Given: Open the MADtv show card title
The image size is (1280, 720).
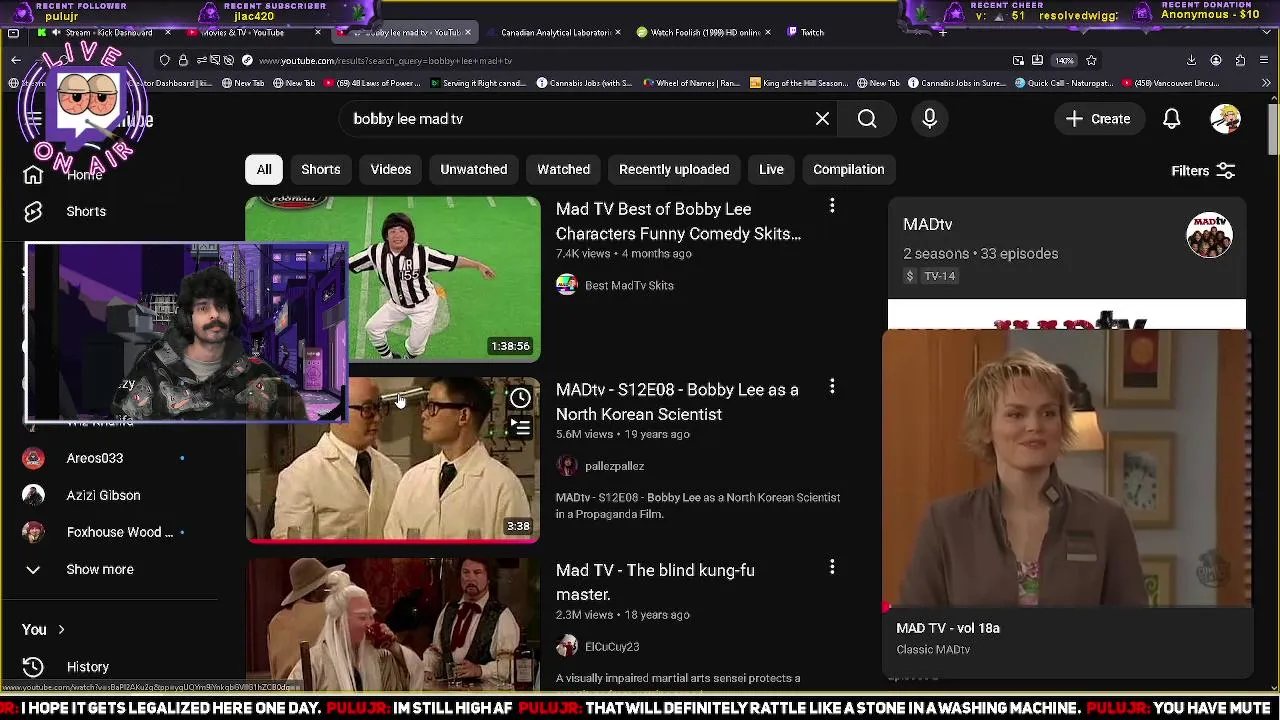Looking at the screenshot, I should pos(927,224).
